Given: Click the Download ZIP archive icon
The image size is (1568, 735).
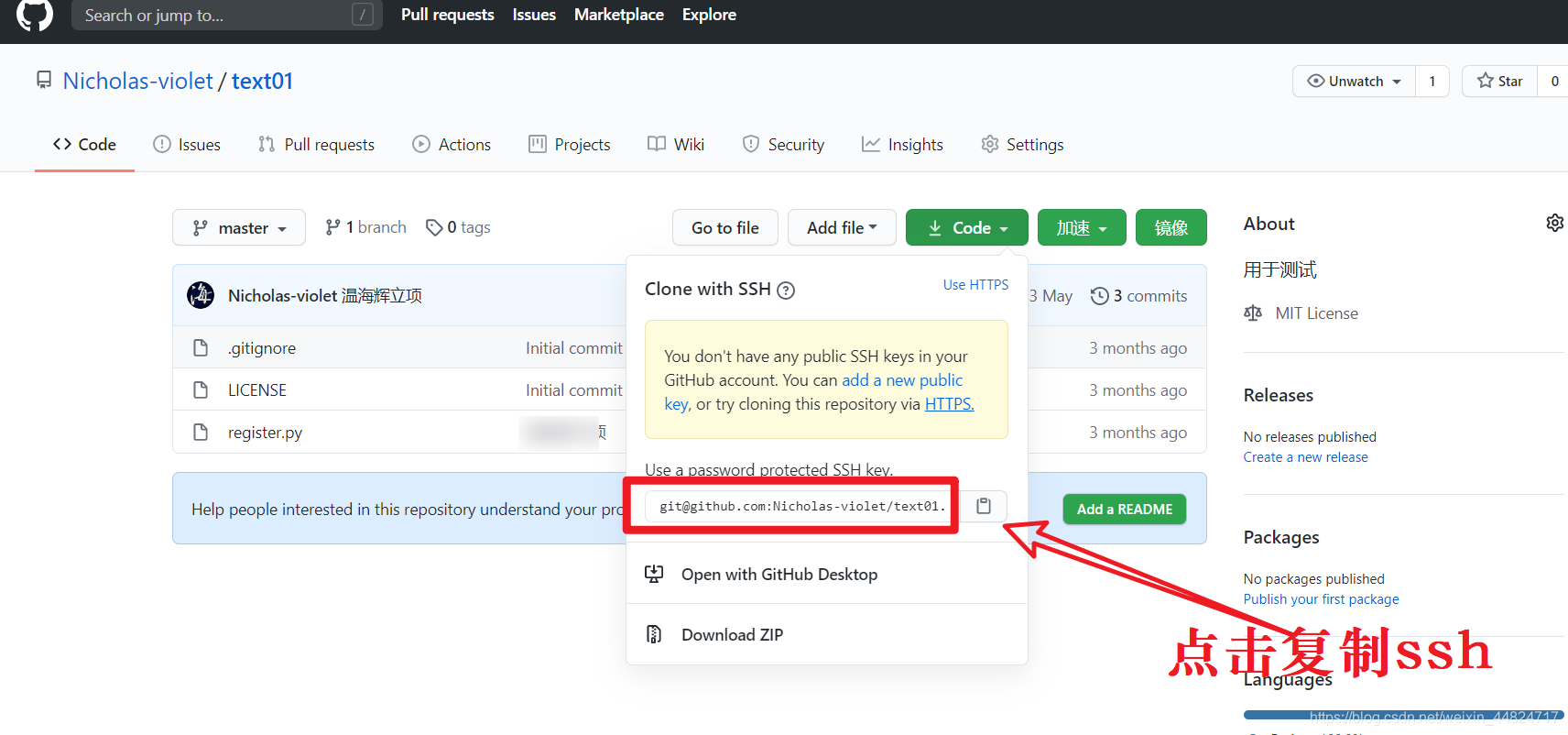Looking at the screenshot, I should tap(654, 634).
